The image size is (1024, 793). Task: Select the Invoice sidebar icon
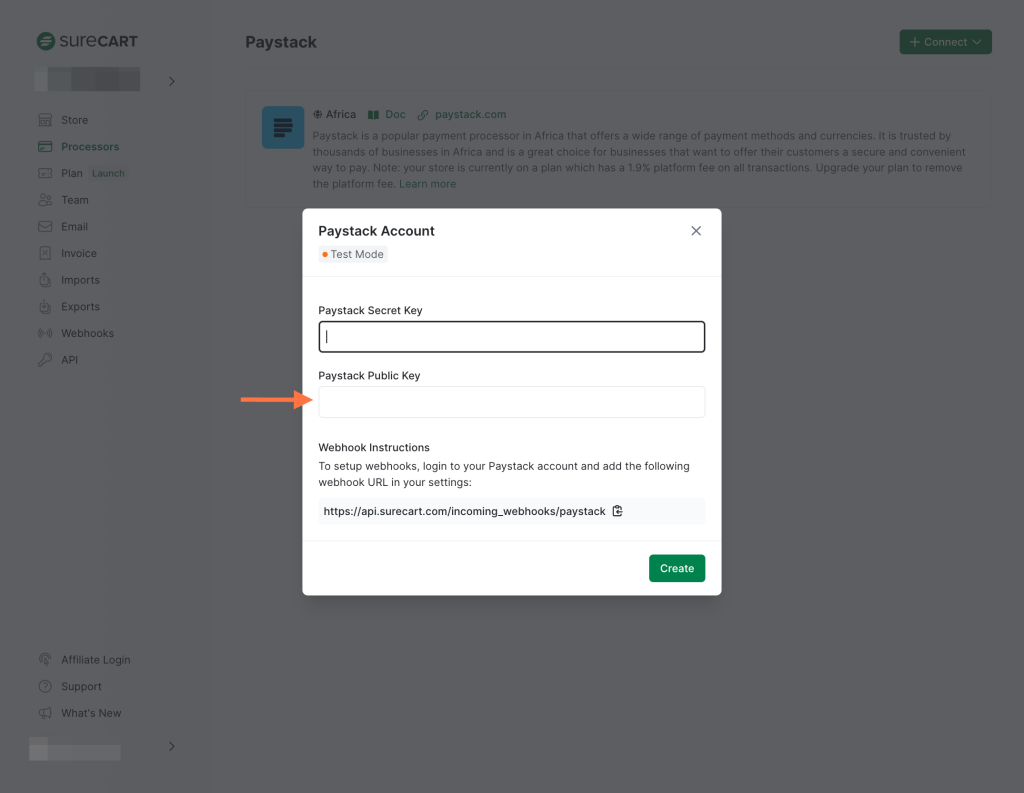(44, 253)
